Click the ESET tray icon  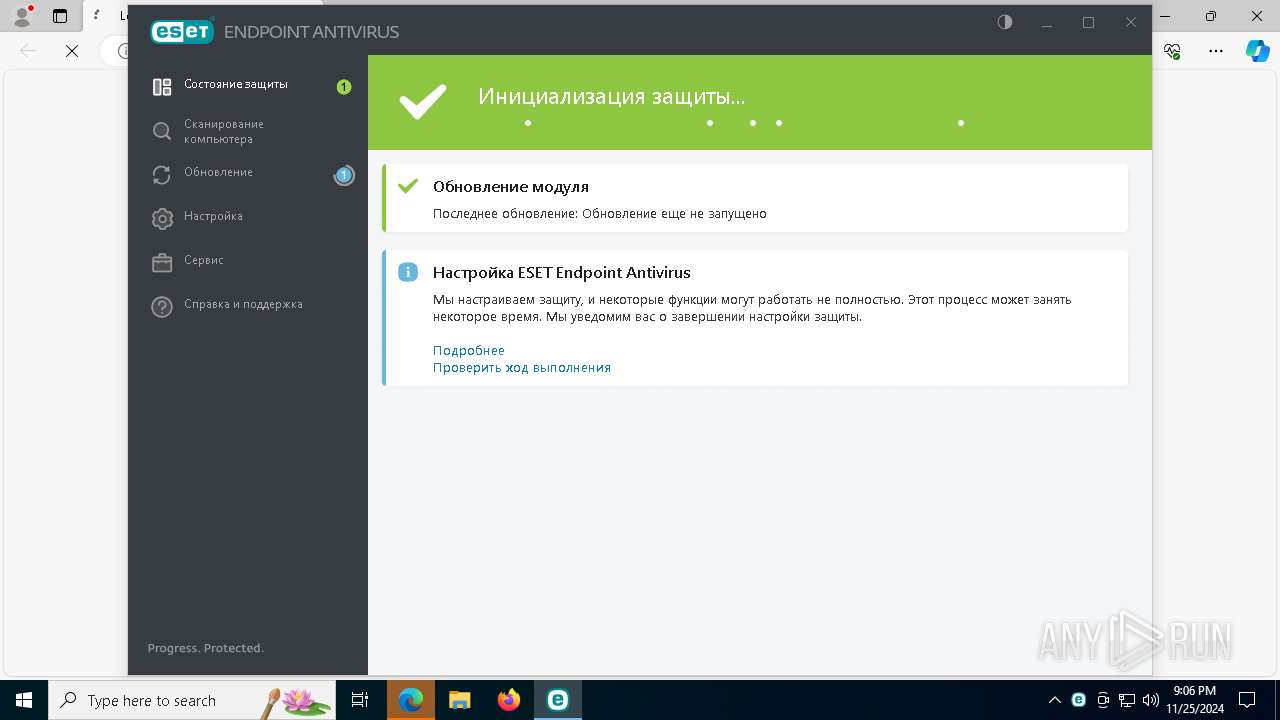1078,700
